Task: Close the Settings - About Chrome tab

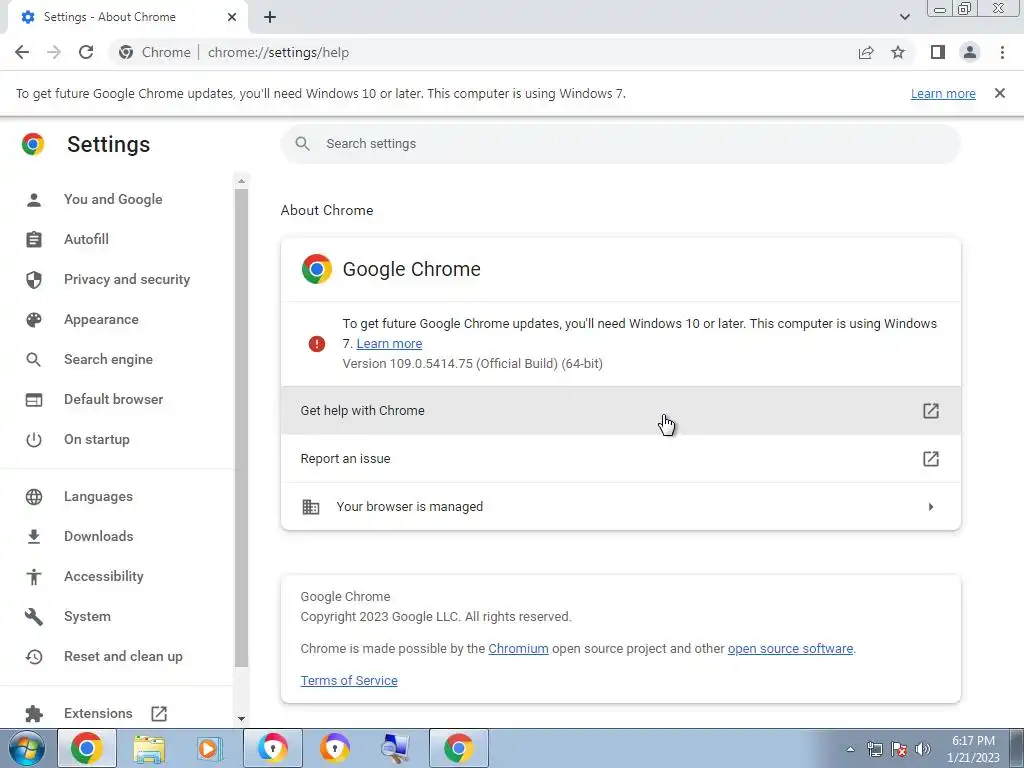Action: point(232,17)
